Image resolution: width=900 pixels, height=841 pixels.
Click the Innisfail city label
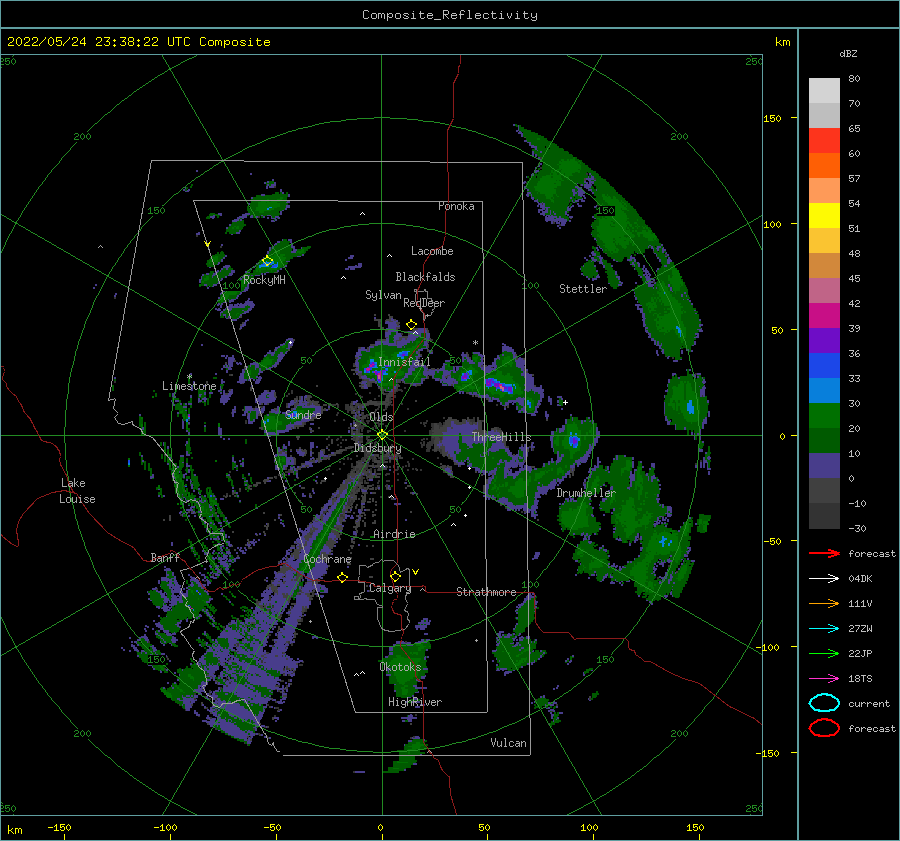coord(404,362)
